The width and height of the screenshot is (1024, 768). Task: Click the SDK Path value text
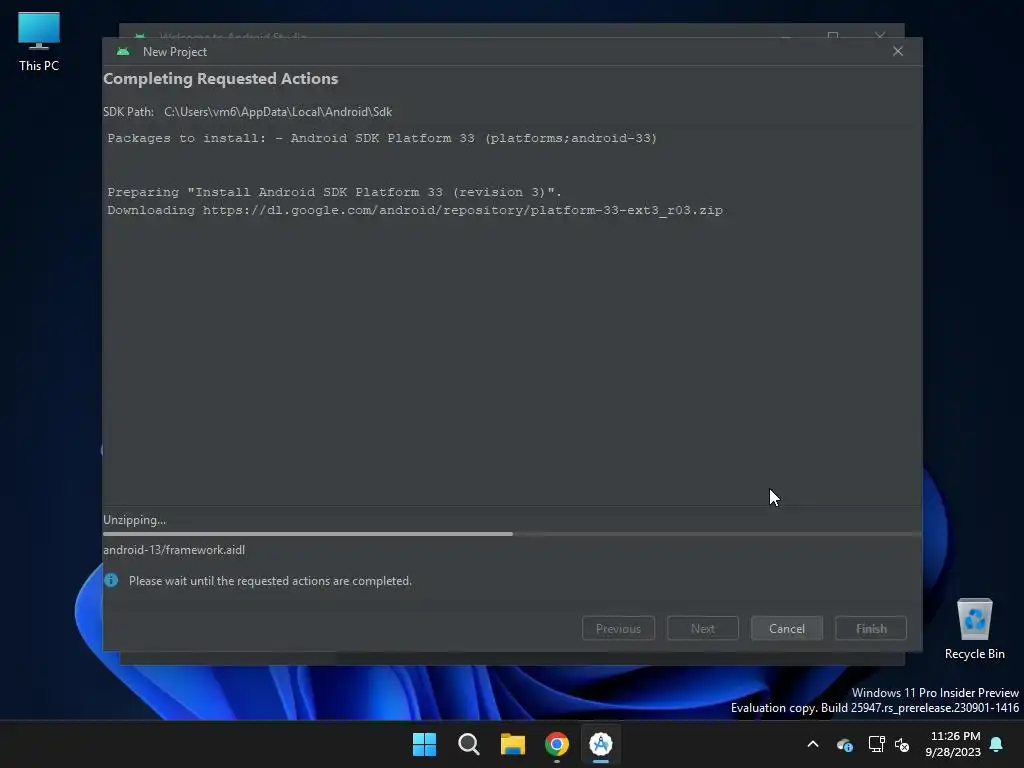(x=278, y=112)
